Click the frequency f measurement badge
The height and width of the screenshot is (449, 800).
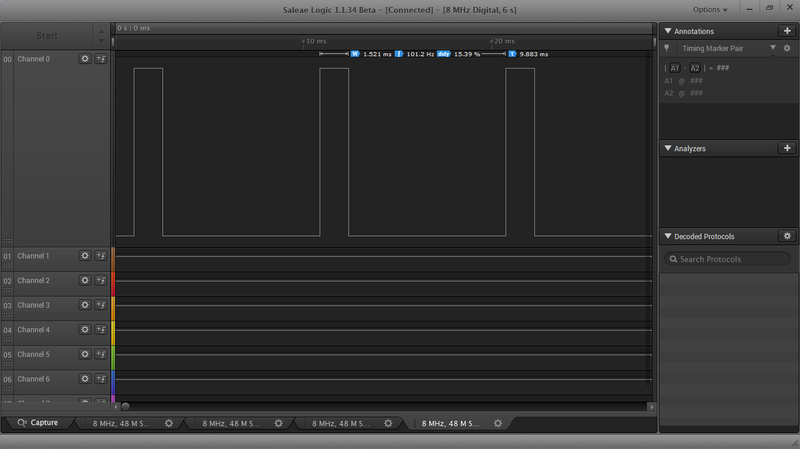tap(398, 54)
